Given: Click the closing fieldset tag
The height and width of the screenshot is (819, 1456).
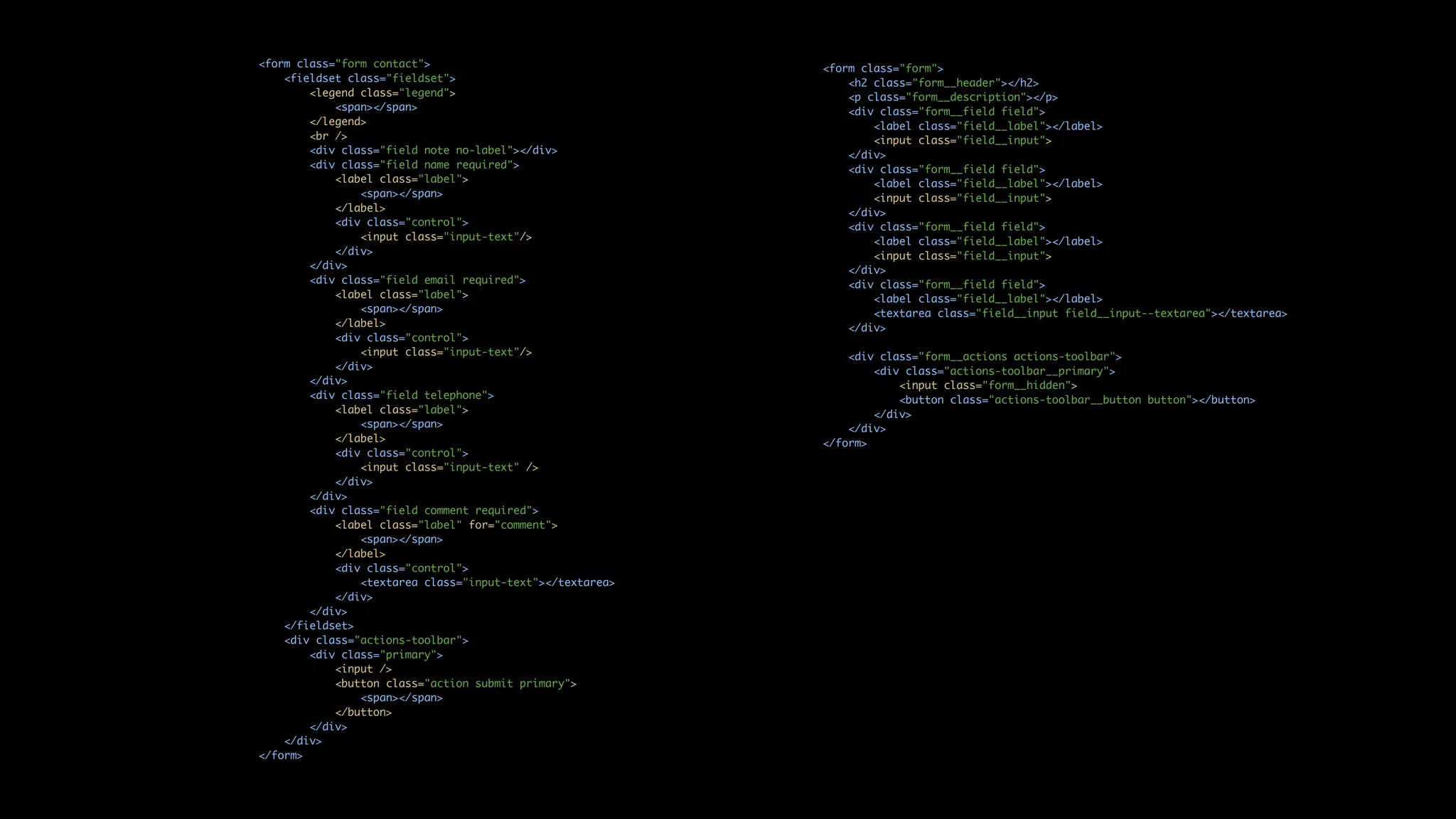Looking at the screenshot, I should pyautogui.click(x=318, y=626).
